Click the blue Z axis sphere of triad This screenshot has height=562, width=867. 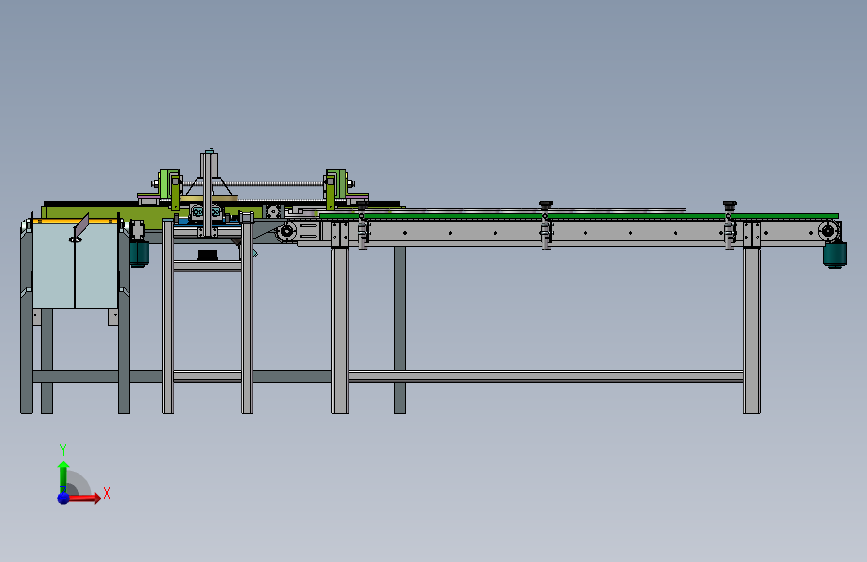coord(63,498)
